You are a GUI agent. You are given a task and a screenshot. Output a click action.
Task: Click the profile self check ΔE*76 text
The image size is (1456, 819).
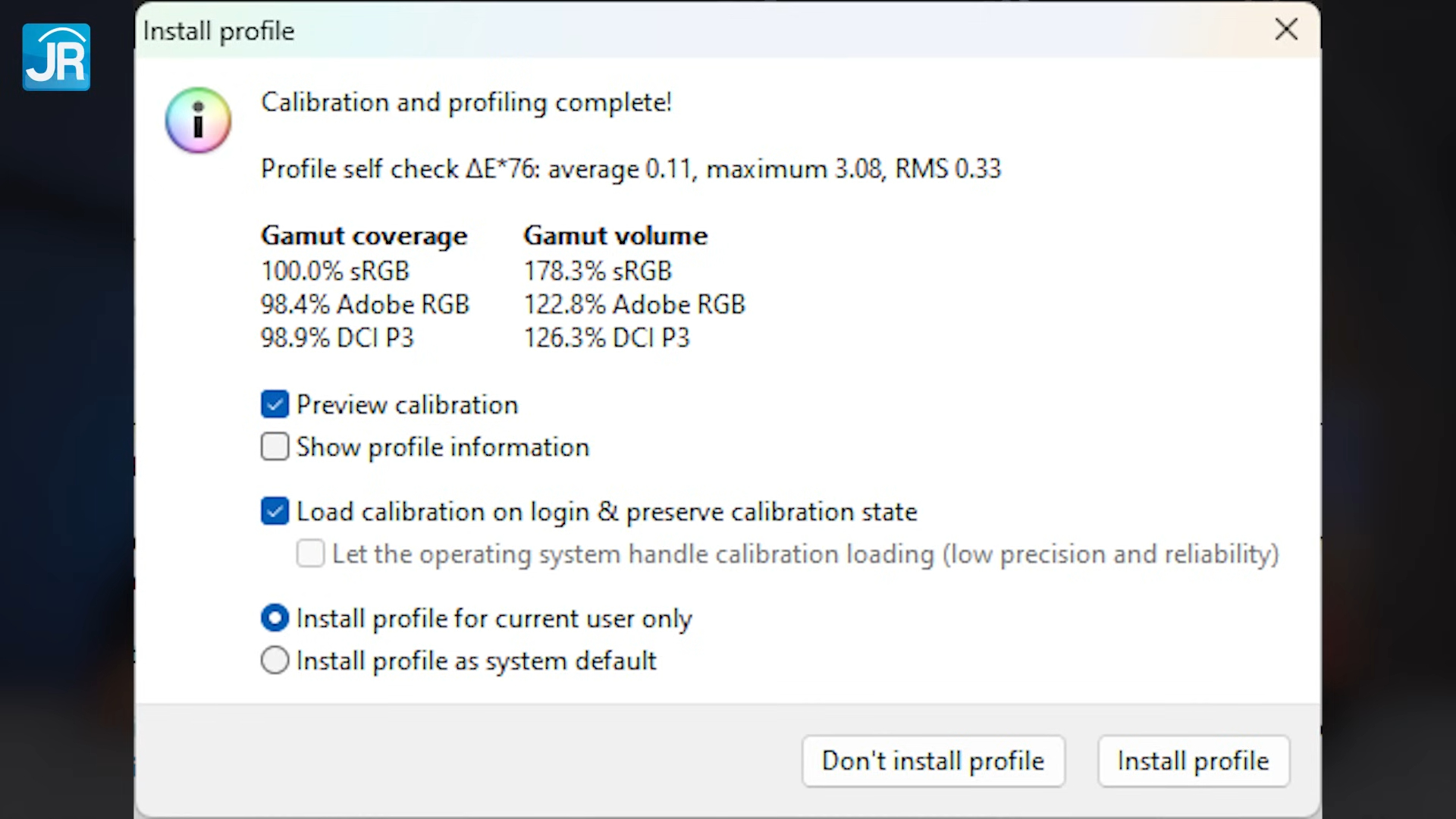630,168
